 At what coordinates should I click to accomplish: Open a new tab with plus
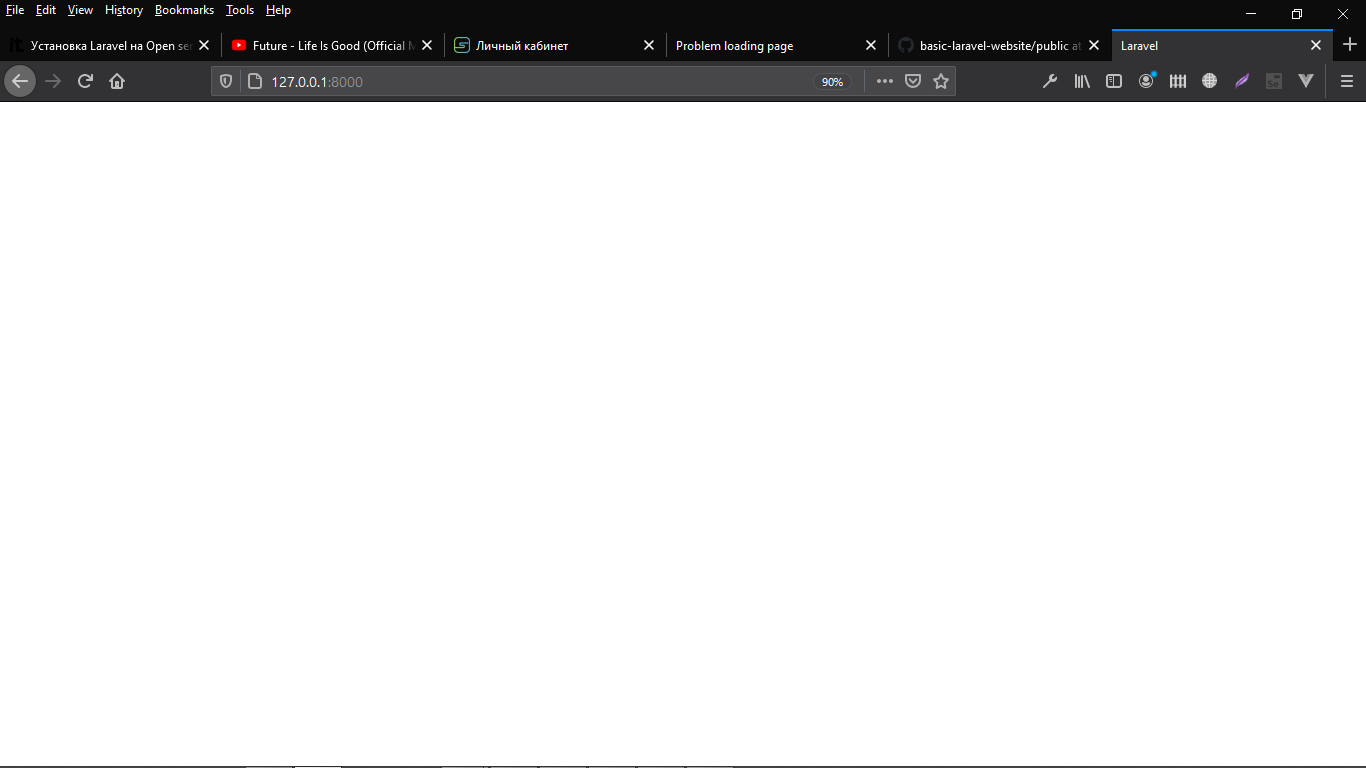coord(1350,45)
